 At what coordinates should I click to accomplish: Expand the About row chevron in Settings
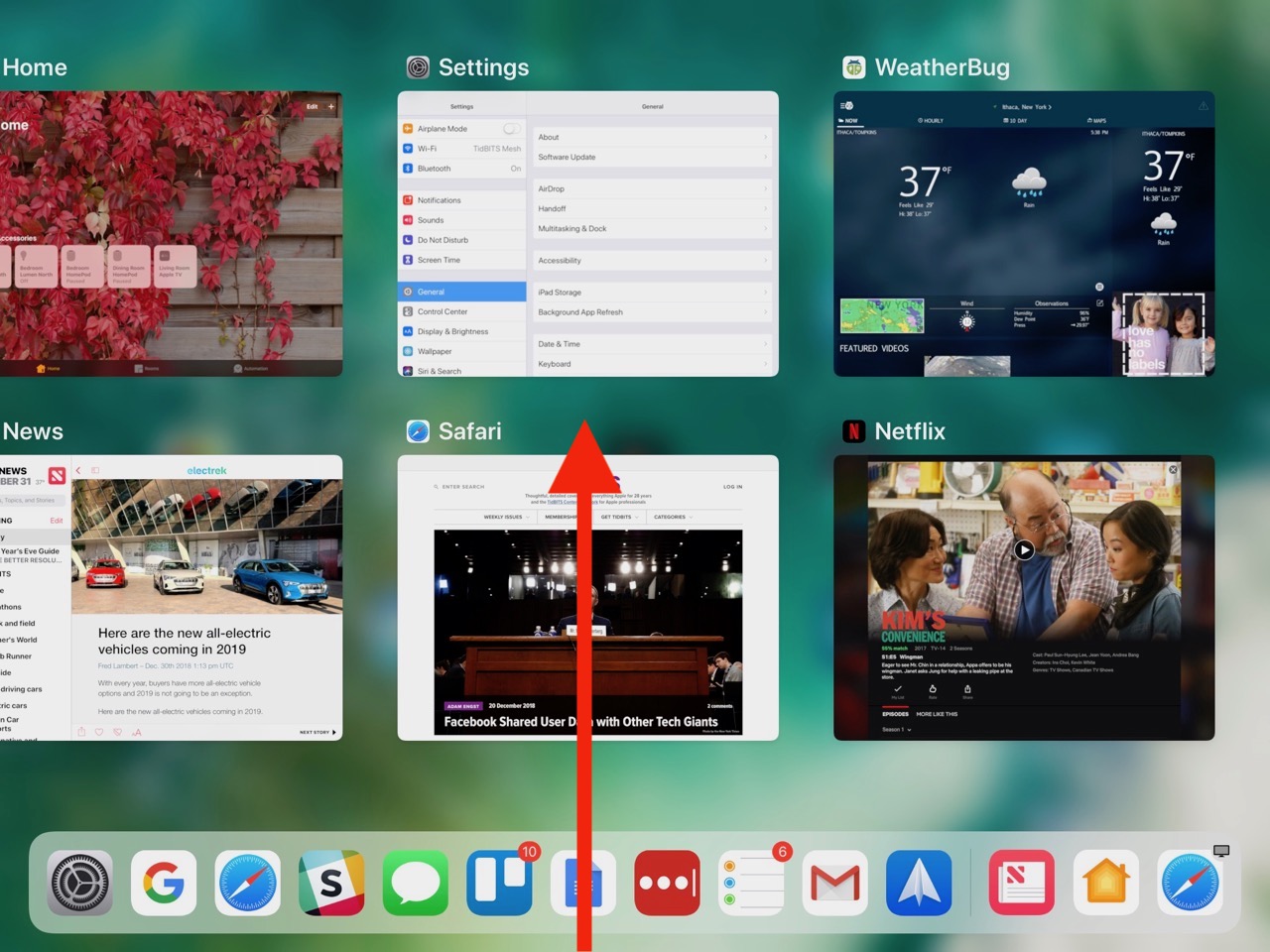point(766,137)
